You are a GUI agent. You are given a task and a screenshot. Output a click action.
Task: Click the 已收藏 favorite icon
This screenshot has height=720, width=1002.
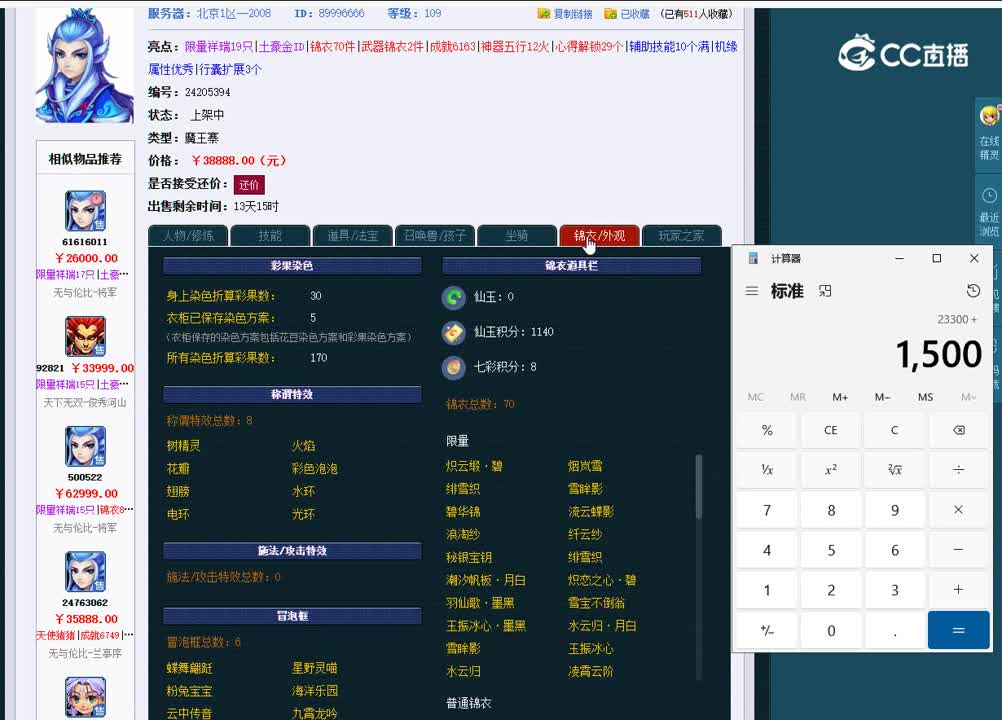(610, 13)
